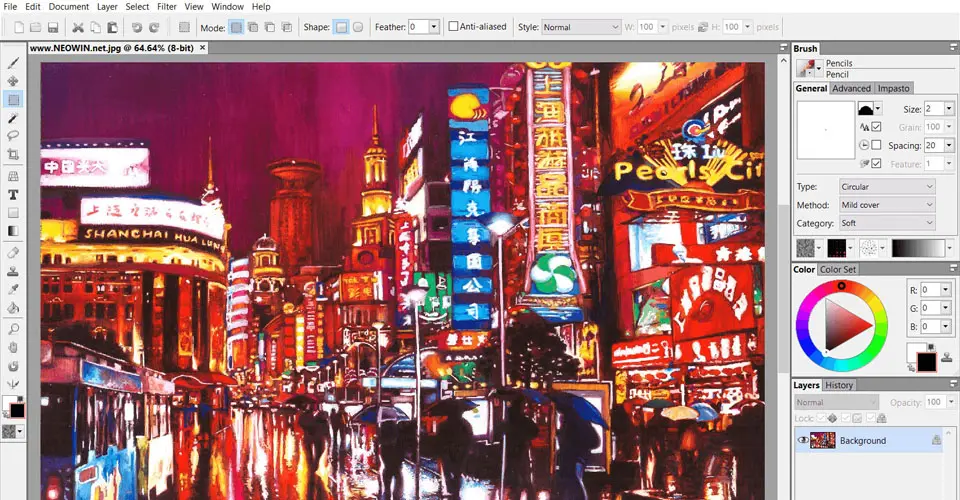Select the Perspective grid tool
This screenshot has width=960, height=500.
[13, 176]
